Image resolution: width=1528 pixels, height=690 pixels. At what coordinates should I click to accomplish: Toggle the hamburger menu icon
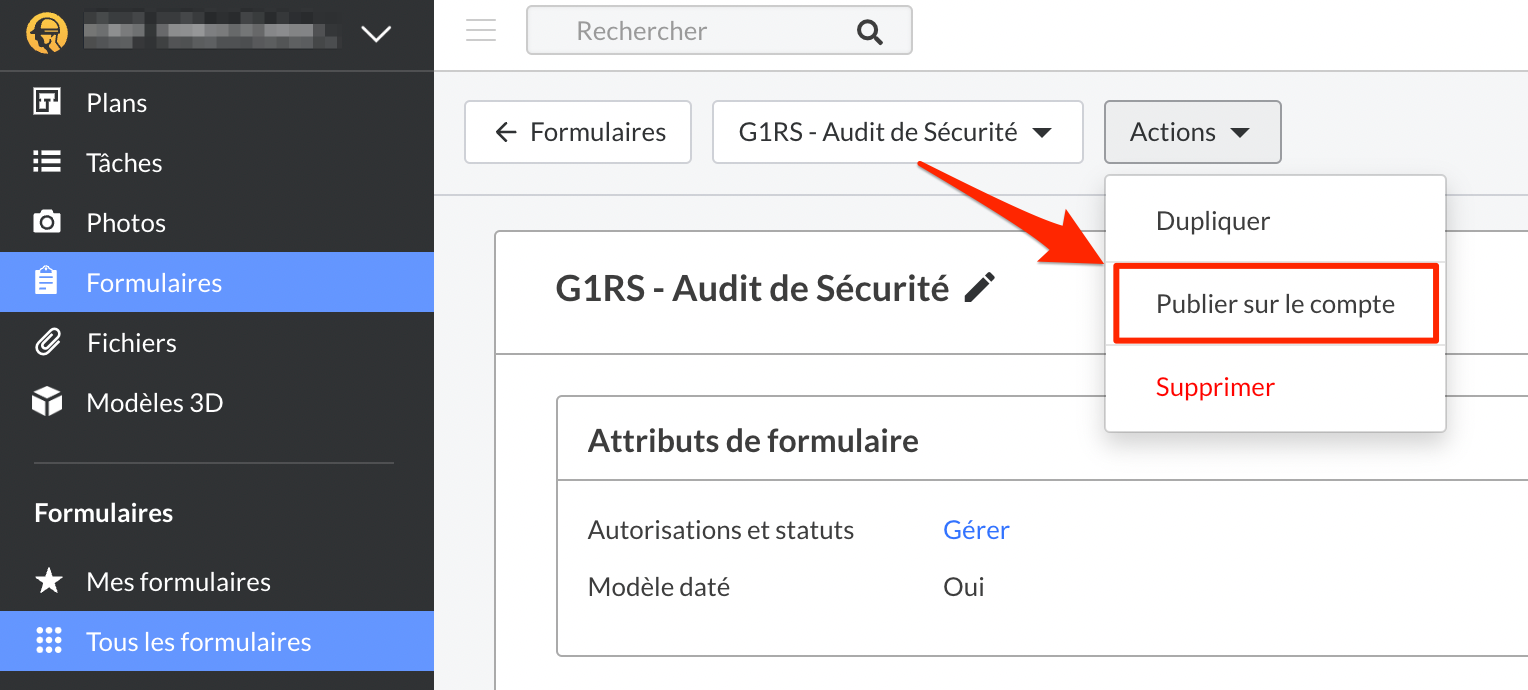[x=481, y=31]
